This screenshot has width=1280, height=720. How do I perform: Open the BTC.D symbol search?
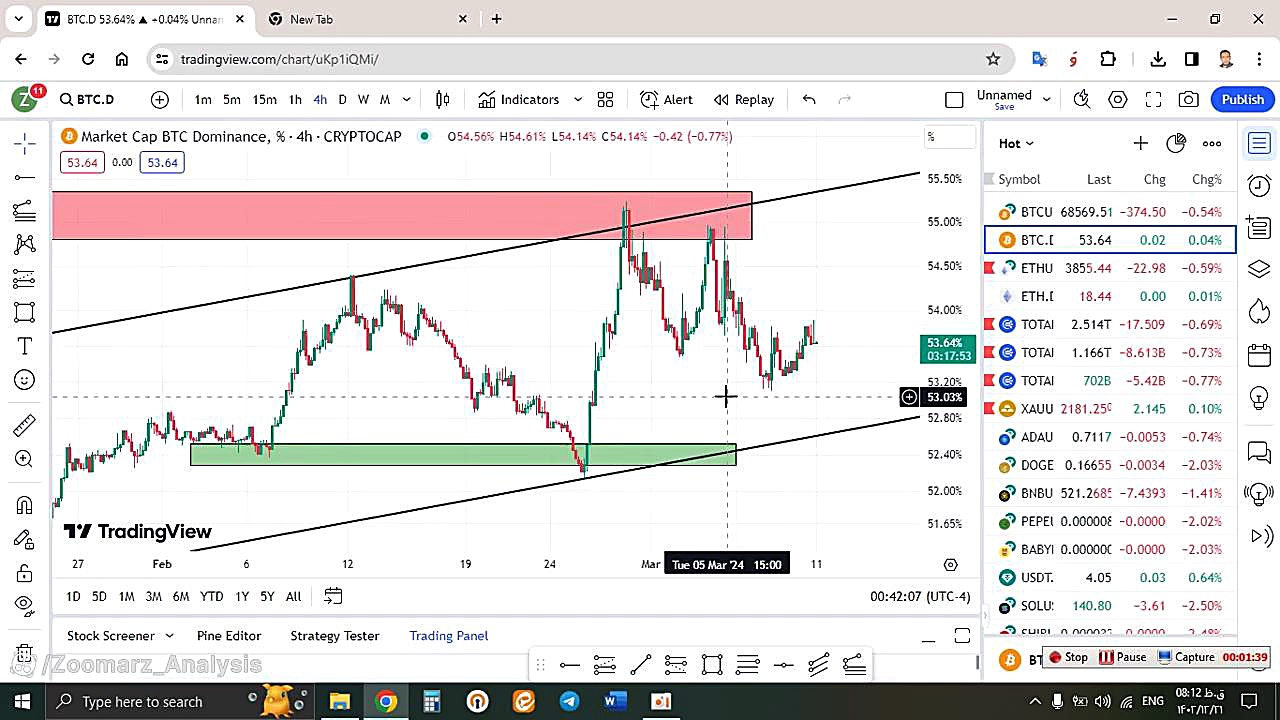click(87, 99)
